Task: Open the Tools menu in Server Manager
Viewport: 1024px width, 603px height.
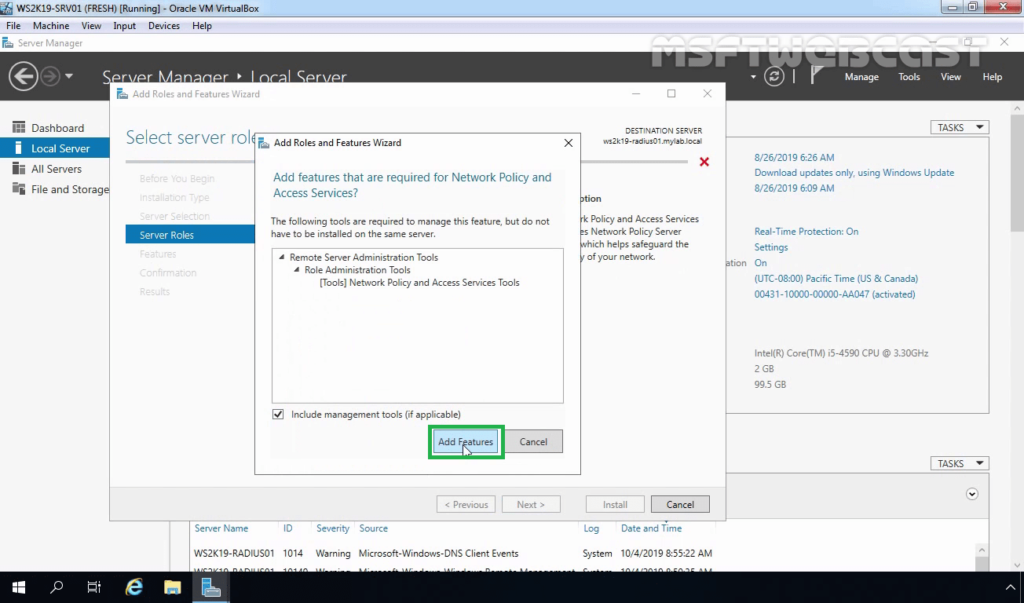Action: click(x=908, y=76)
